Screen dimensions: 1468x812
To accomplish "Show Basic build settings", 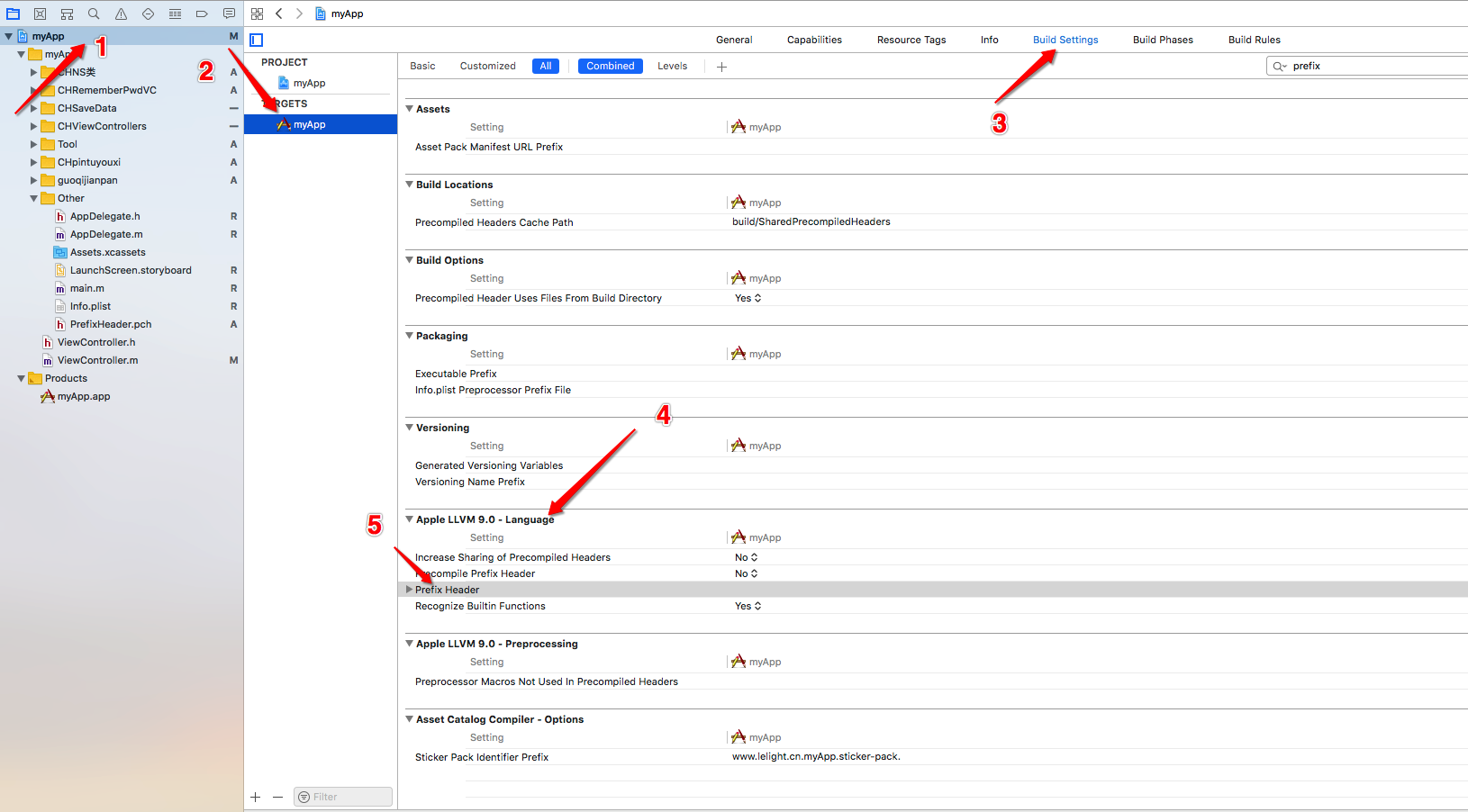I will [422, 66].
